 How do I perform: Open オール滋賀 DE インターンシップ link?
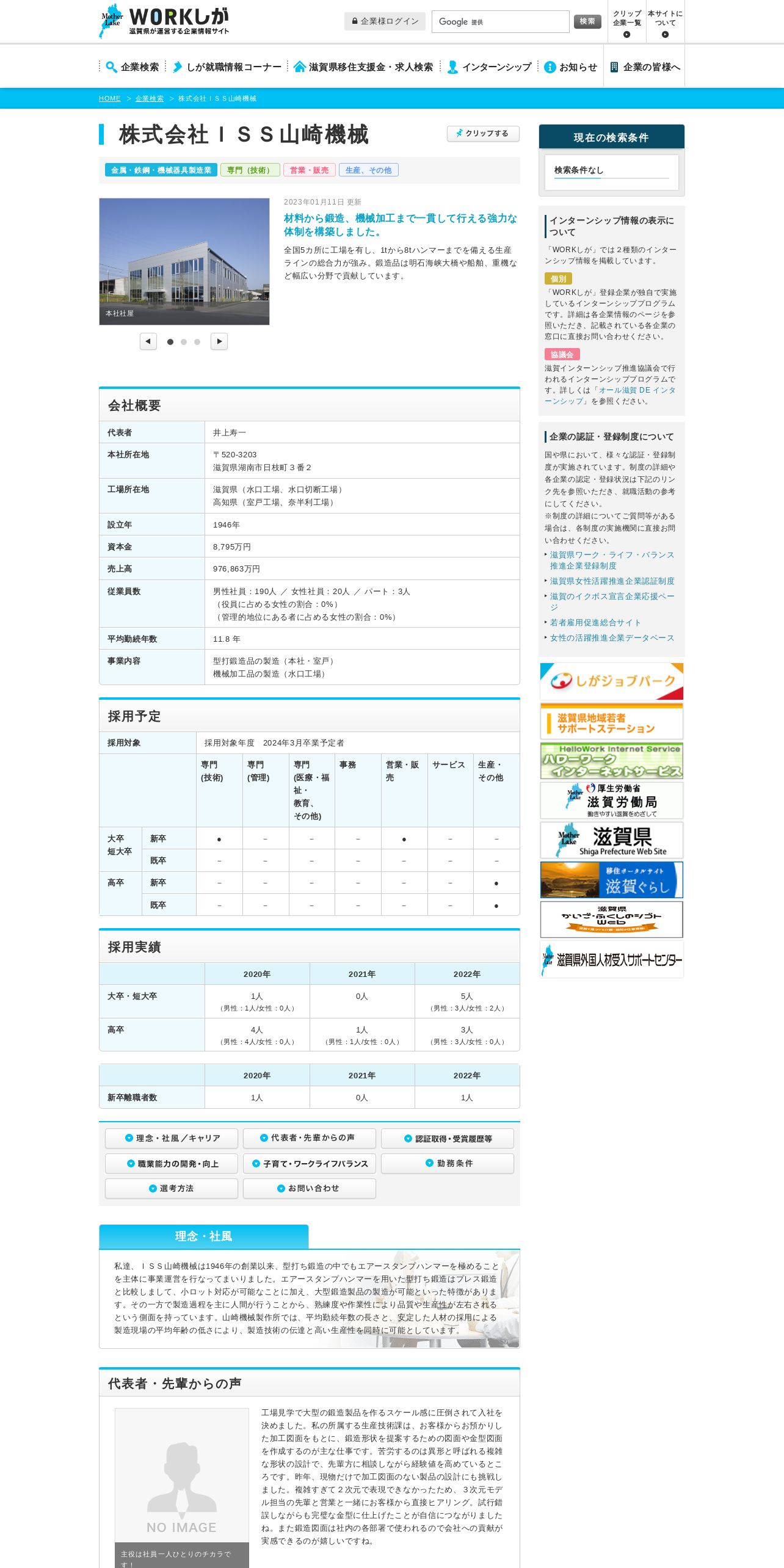pyautogui.click(x=610, y=396)
